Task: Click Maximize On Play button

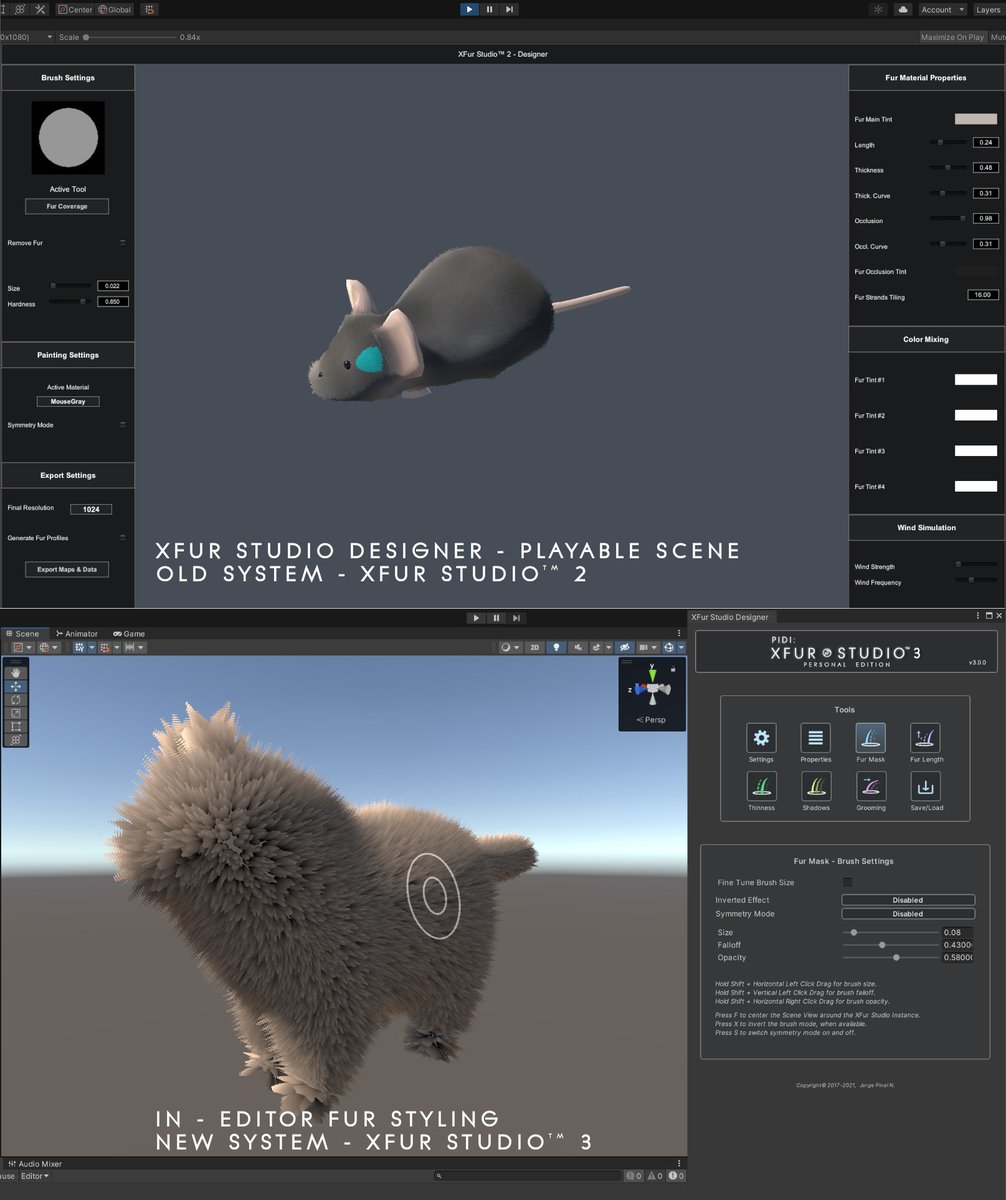Action: click(x=952, y=37)
